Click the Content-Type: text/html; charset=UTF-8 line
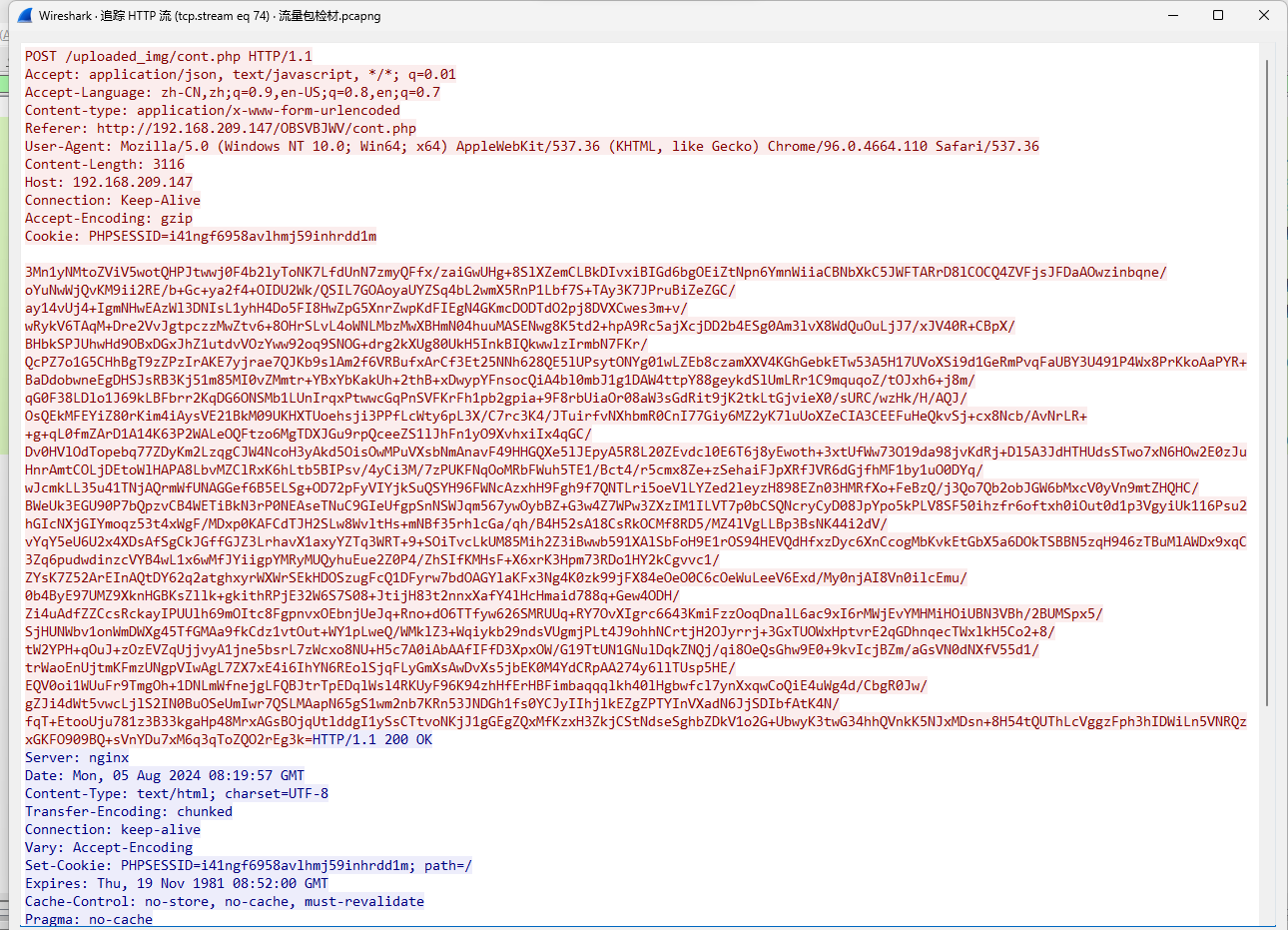 (177, 793)
